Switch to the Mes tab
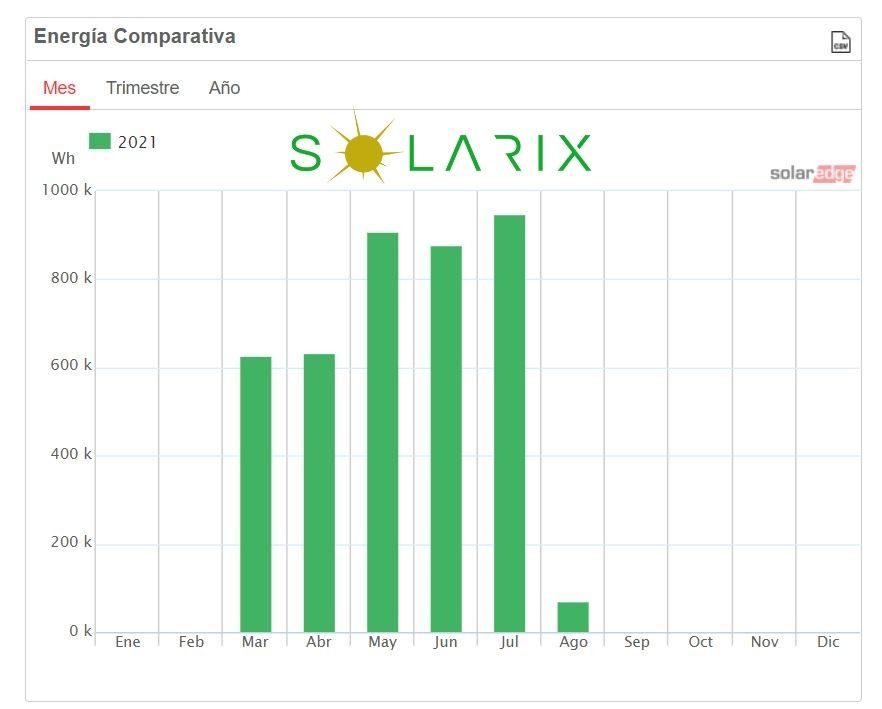The width and height of the screenshot is (882, 709). (60, 88)
